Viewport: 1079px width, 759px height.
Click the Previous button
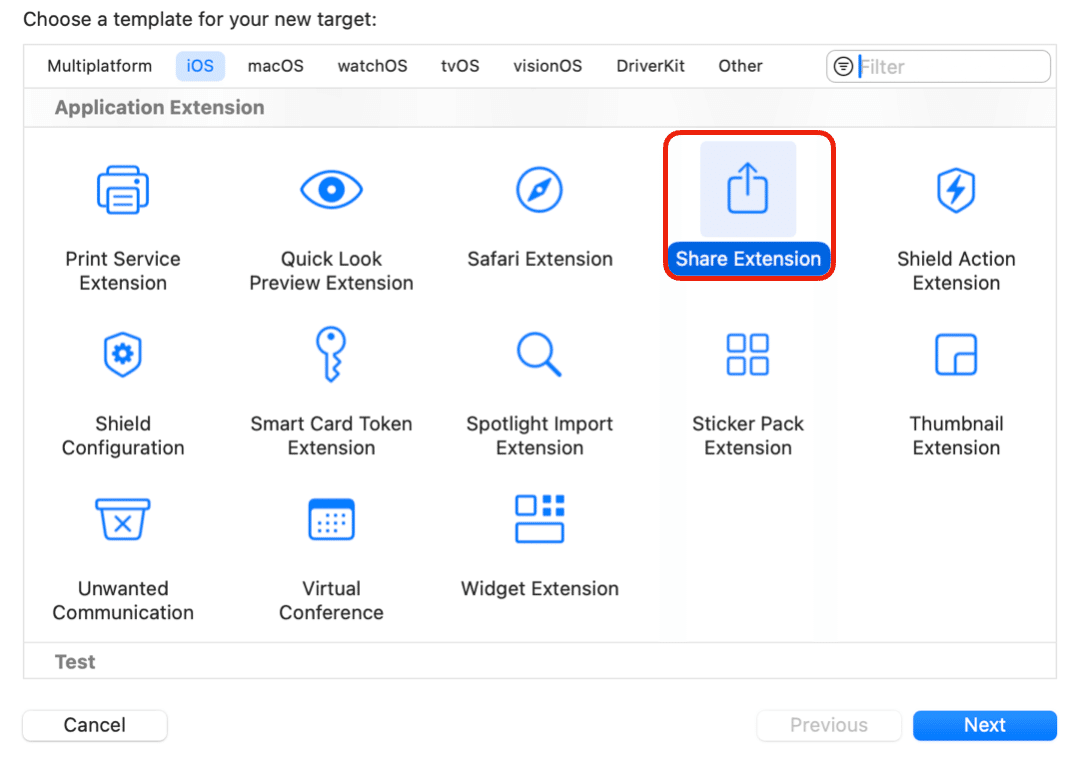coord(829,725)
